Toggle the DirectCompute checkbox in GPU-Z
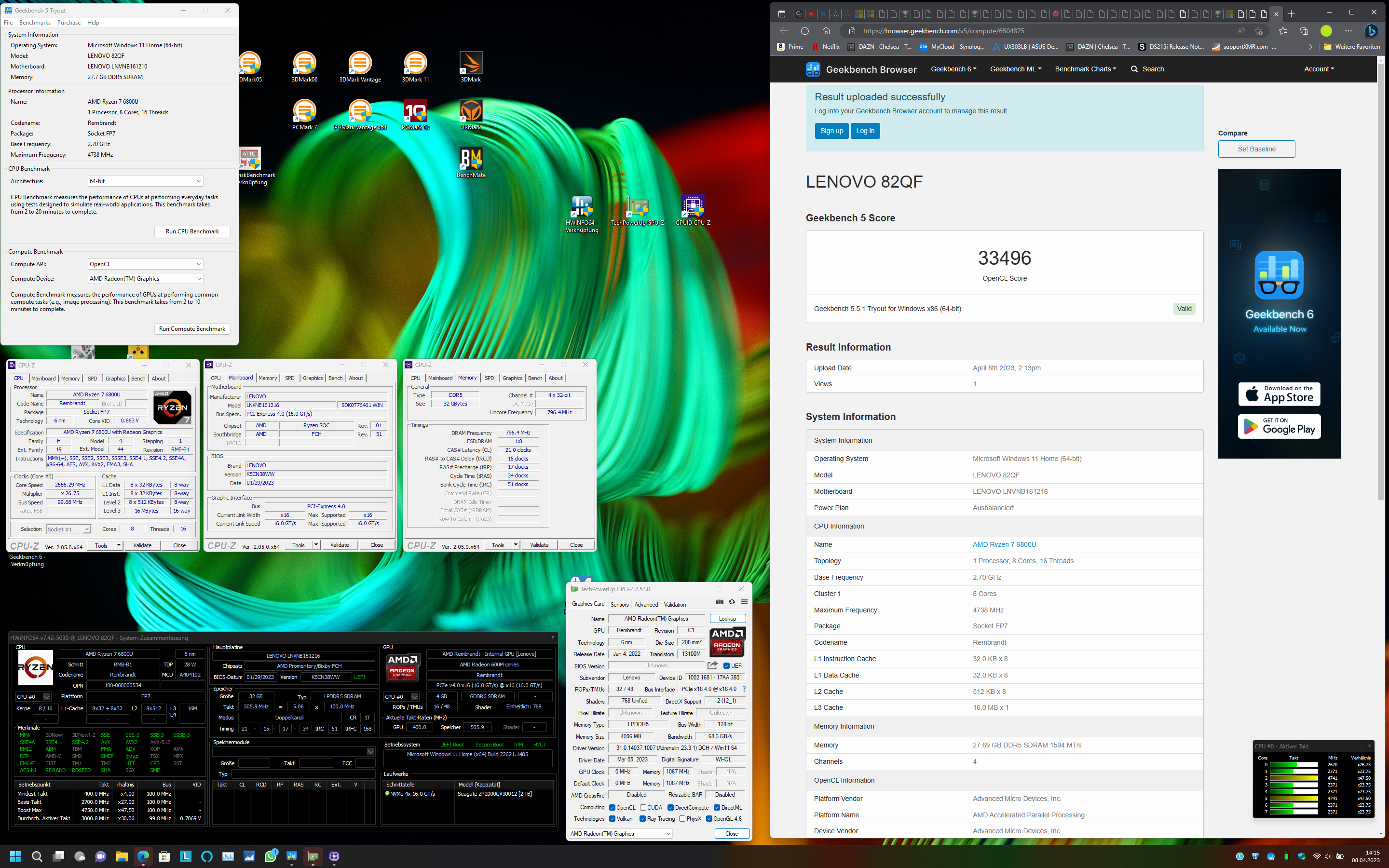The height and width of the screenshot is (868, 1389). coord(670,808)
